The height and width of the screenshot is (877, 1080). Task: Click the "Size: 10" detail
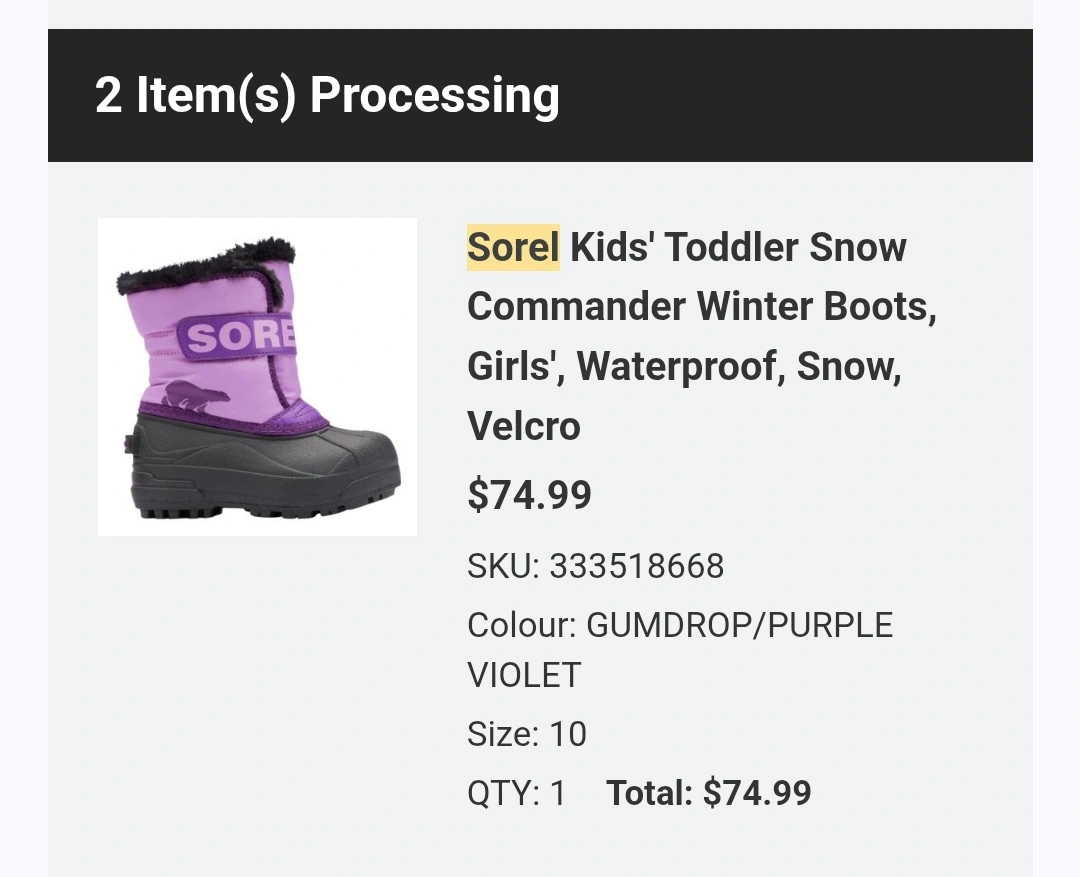pos(526,735)
